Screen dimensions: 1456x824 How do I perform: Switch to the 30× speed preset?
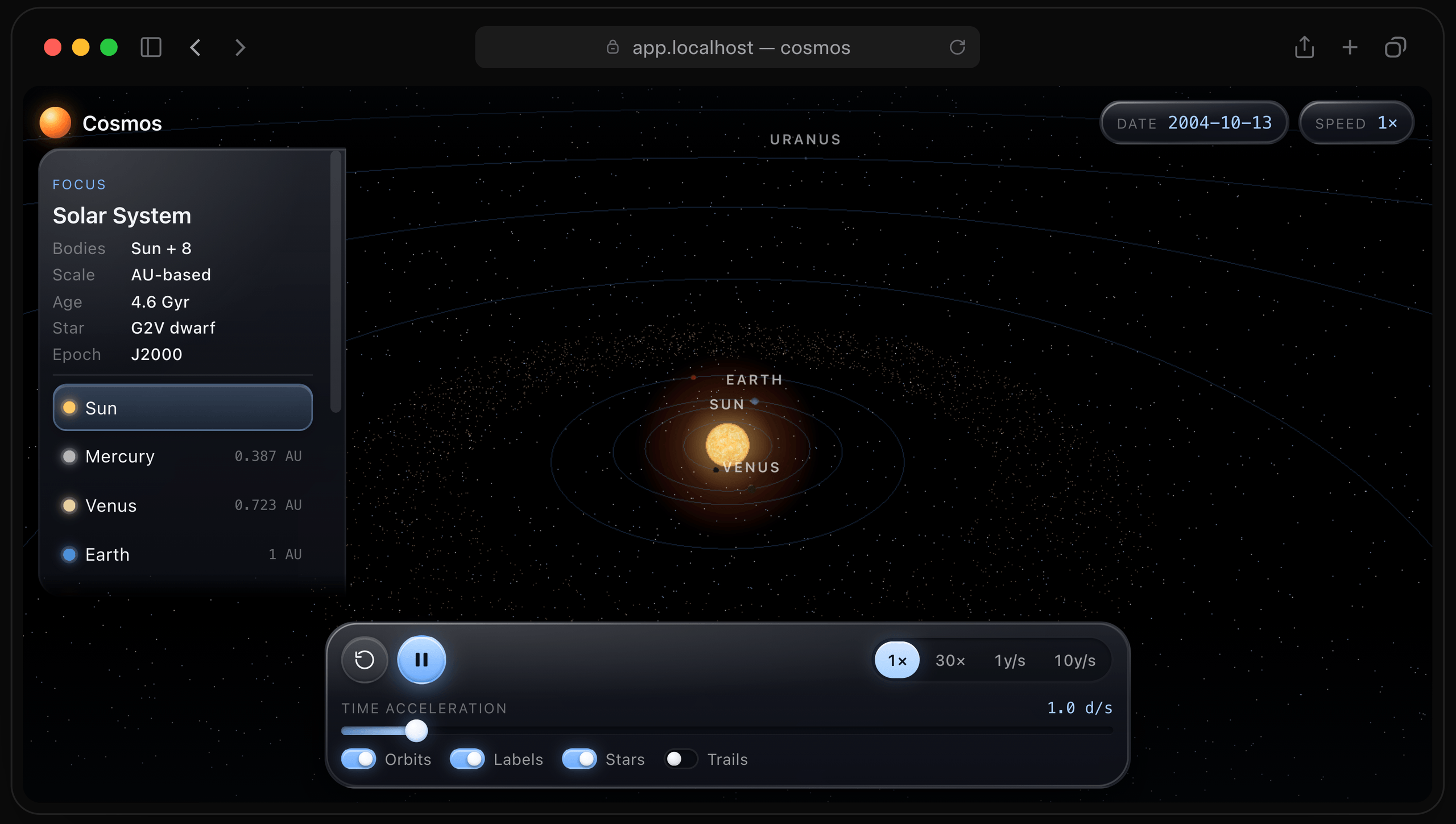pos(950,660)
